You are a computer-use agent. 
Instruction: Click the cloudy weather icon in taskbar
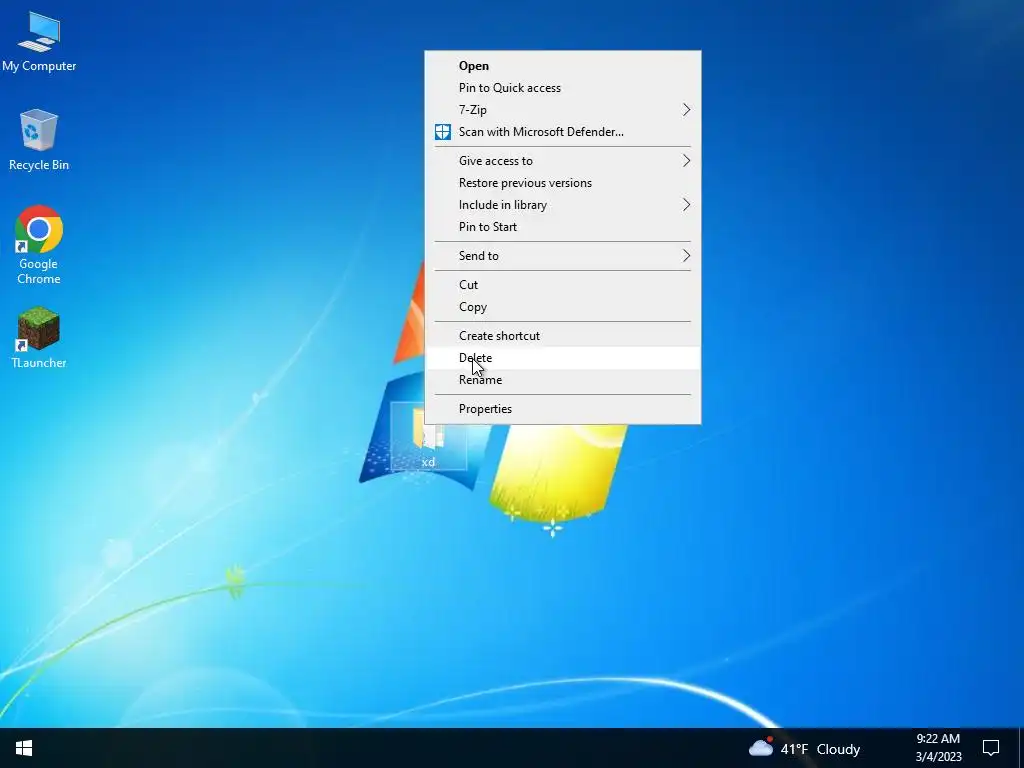[x=761, y=747]
